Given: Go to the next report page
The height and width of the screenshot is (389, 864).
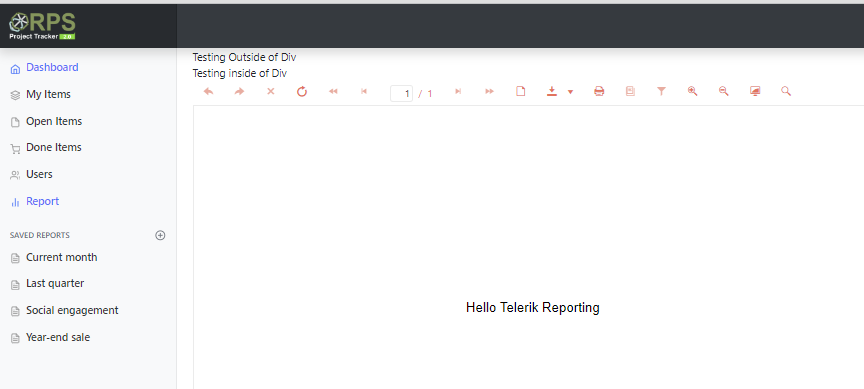Looking at the screenshot, I should pos(458,91).
